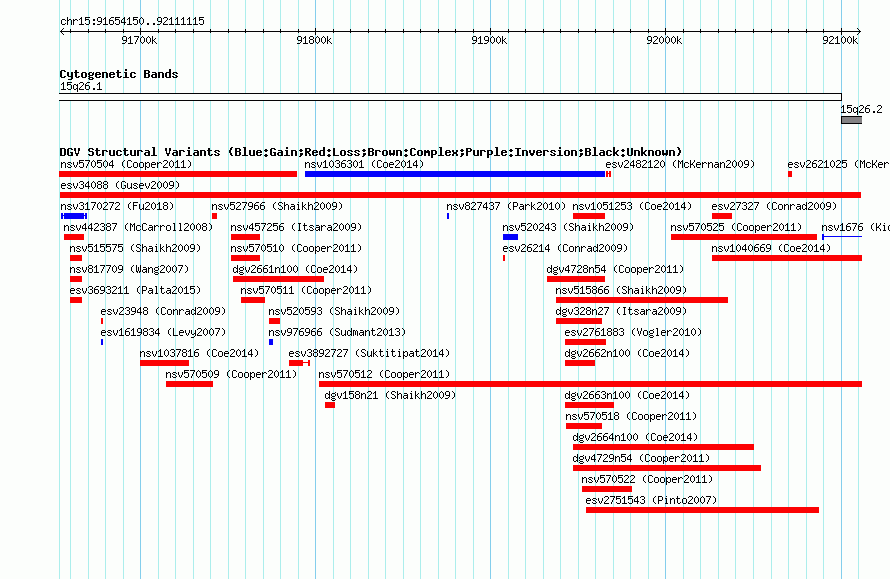Click the red nsv1037816 loss bar
This screenshot has width=890, height=579.
(165, 363)
